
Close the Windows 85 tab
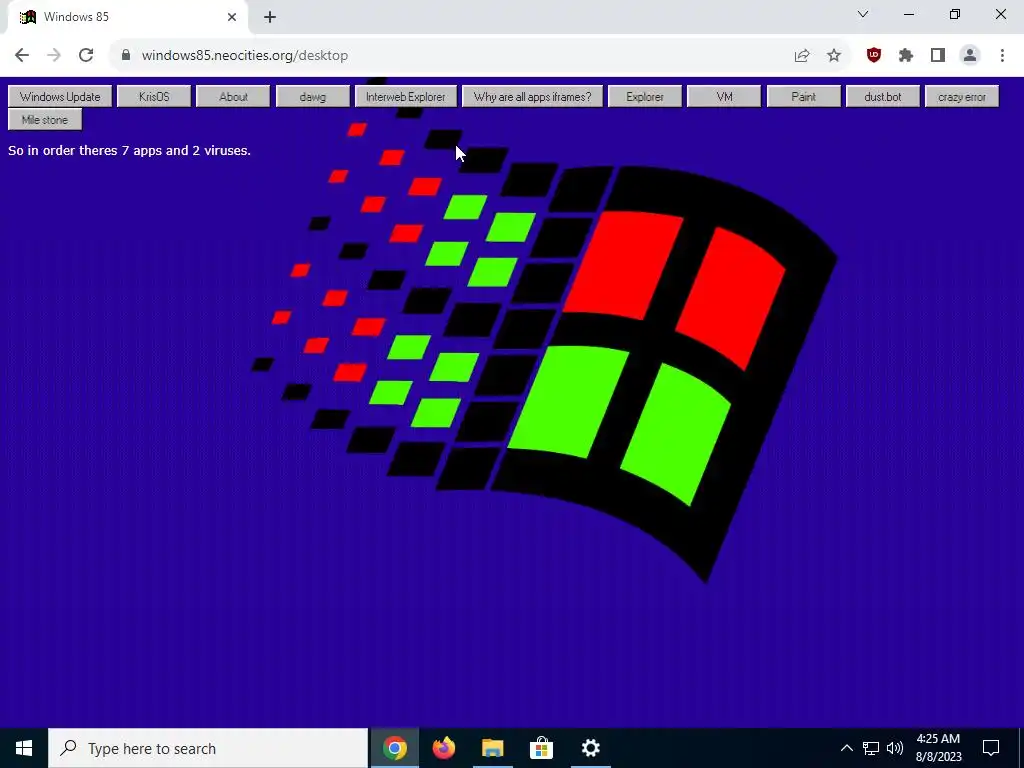pos(232,17)
